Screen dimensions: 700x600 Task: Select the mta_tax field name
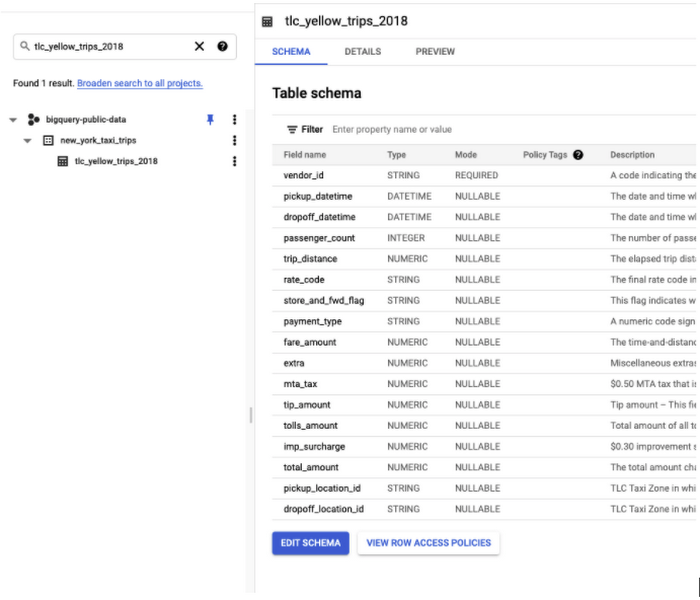click(x=300, y=384)
